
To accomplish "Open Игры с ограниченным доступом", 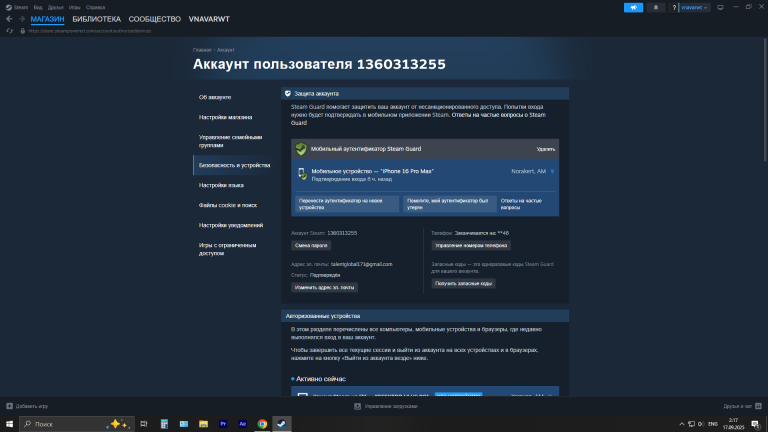I will (x=227, y=249).
